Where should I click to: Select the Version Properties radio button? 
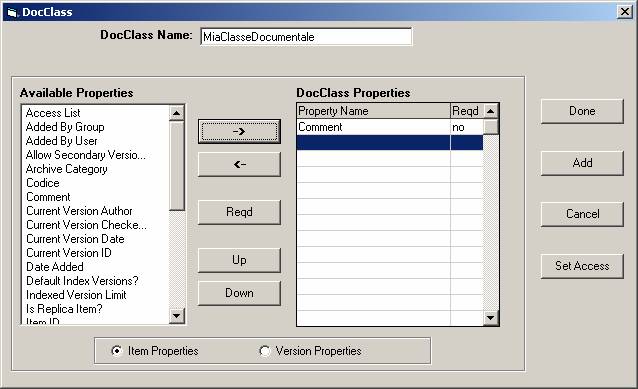click(264, 351)
